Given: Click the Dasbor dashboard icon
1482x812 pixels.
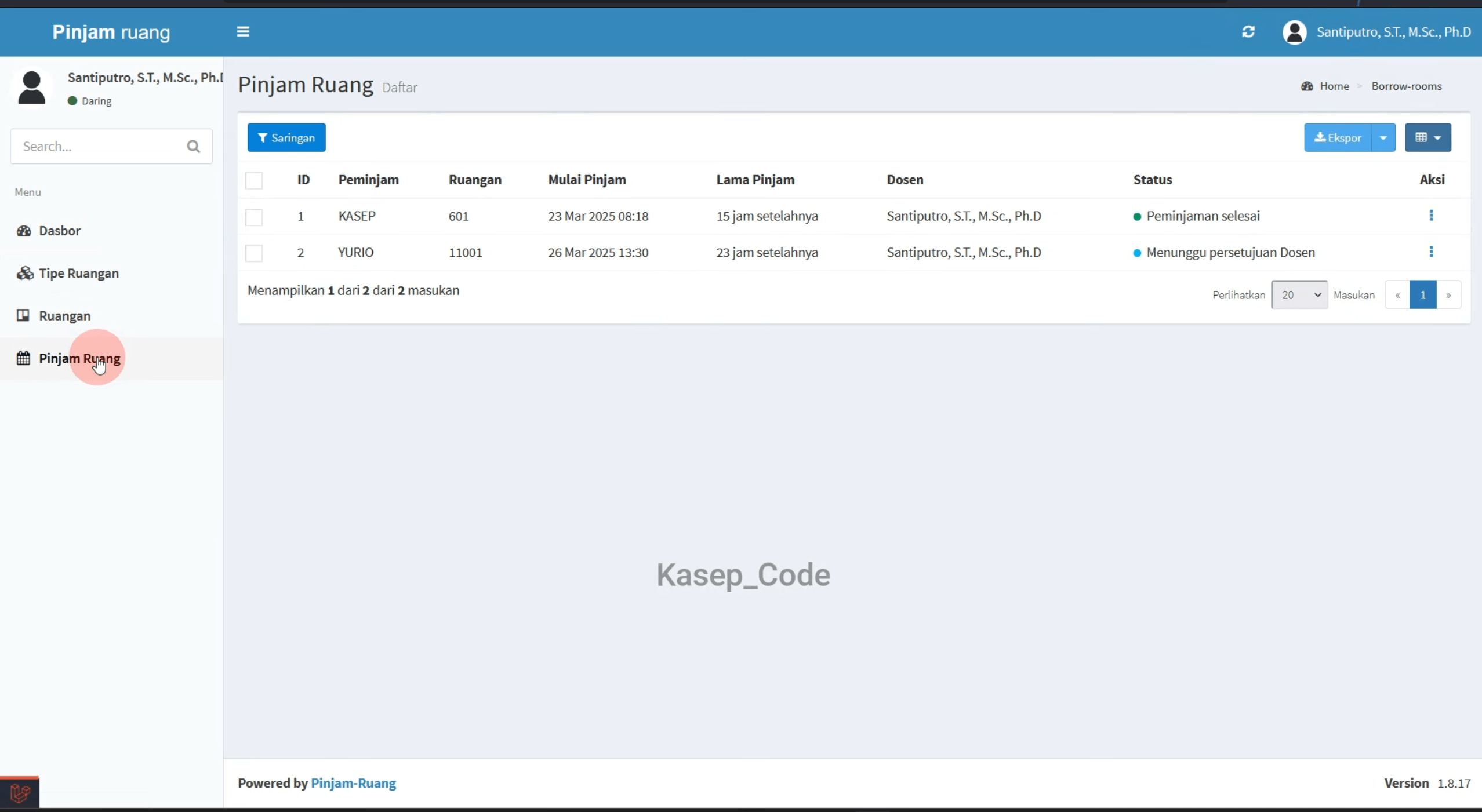Looking at the screenshot, I should click(x=24, y=231).
